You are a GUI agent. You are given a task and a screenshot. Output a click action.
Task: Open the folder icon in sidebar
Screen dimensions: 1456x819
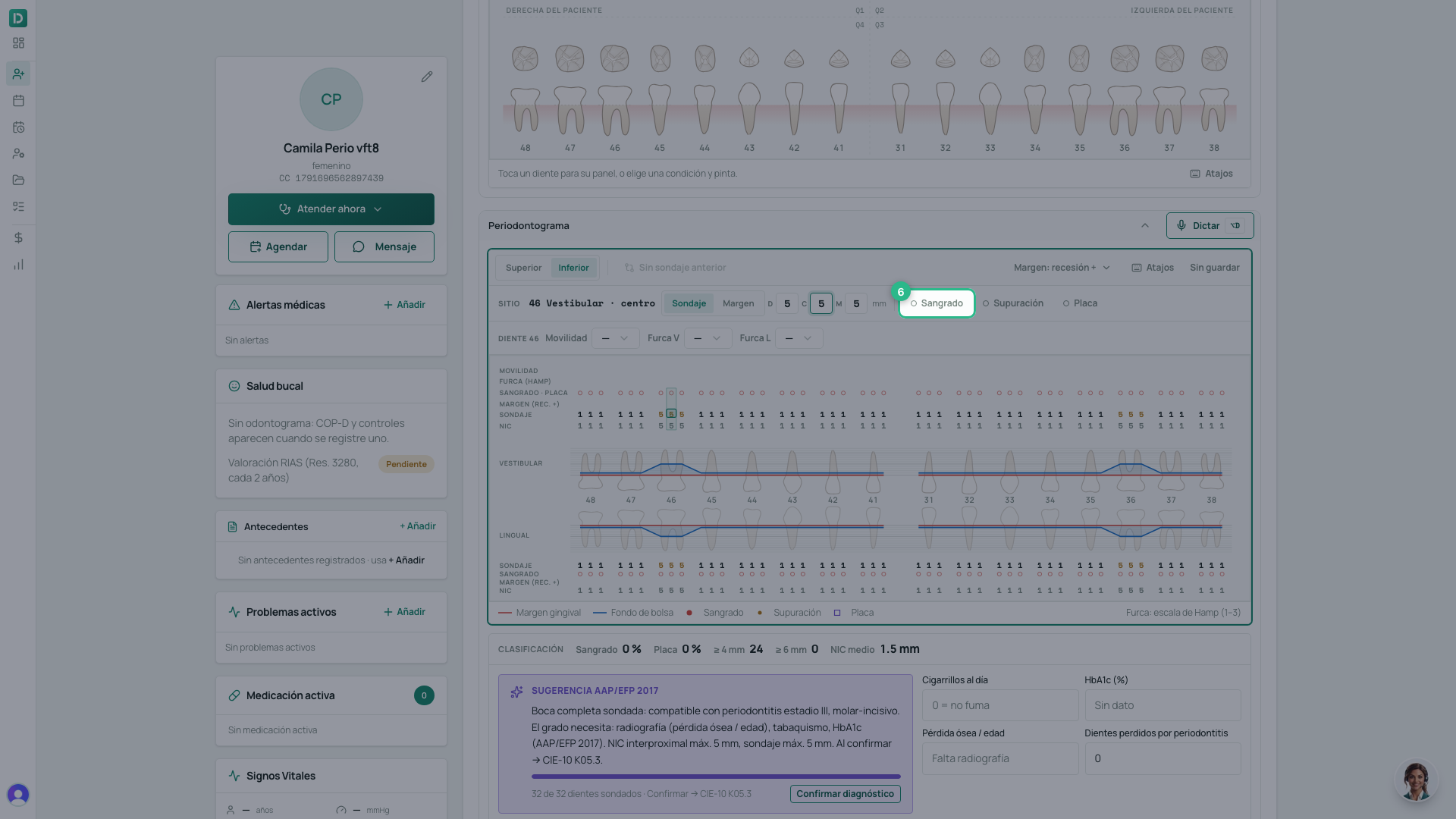coord(18,180)
